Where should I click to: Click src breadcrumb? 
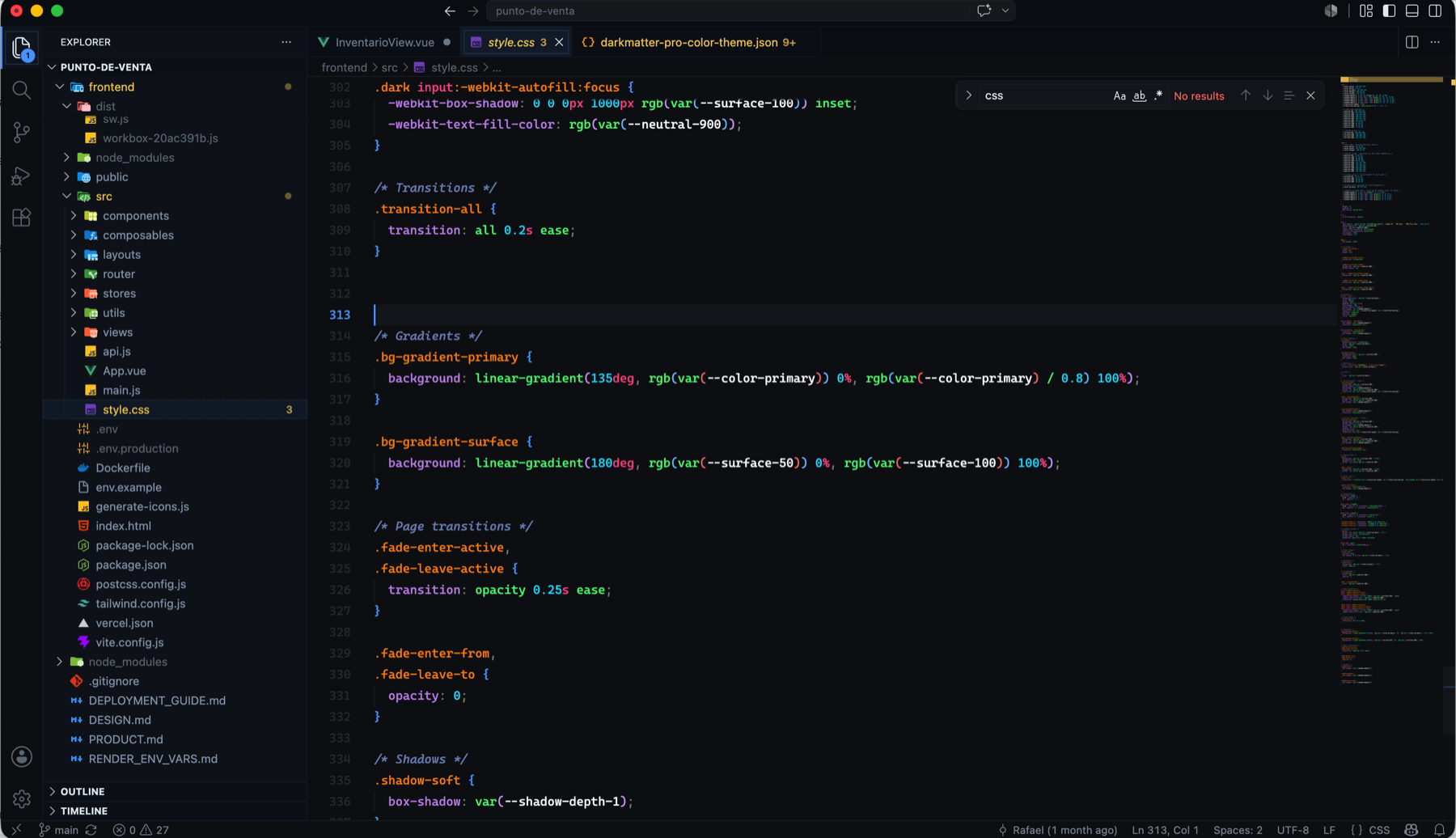click(x=389, y=68)
